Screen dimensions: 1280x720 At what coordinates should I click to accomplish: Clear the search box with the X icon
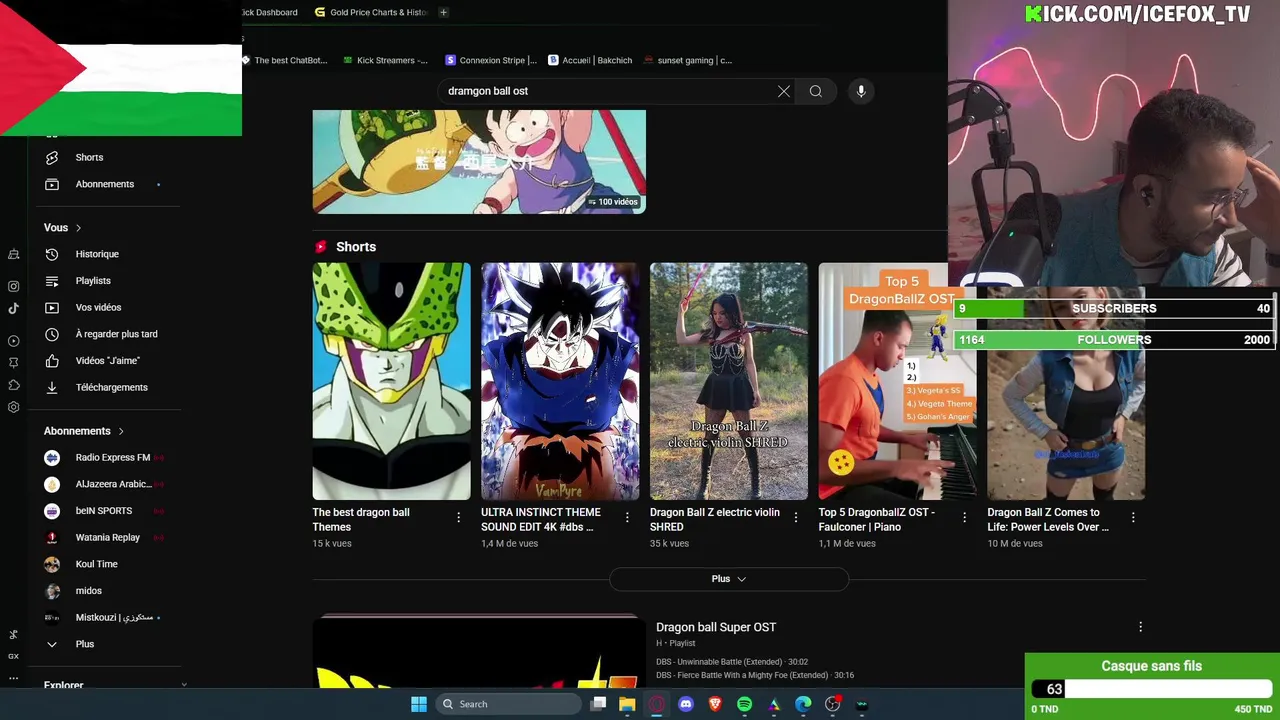tap(784, 91)
